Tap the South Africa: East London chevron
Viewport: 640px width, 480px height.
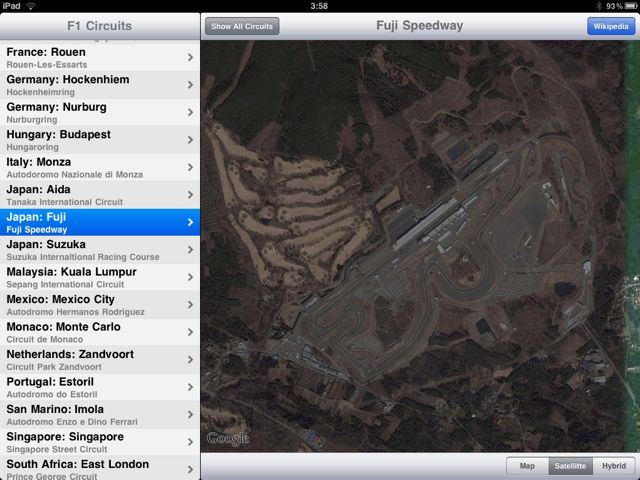(191, 469)
